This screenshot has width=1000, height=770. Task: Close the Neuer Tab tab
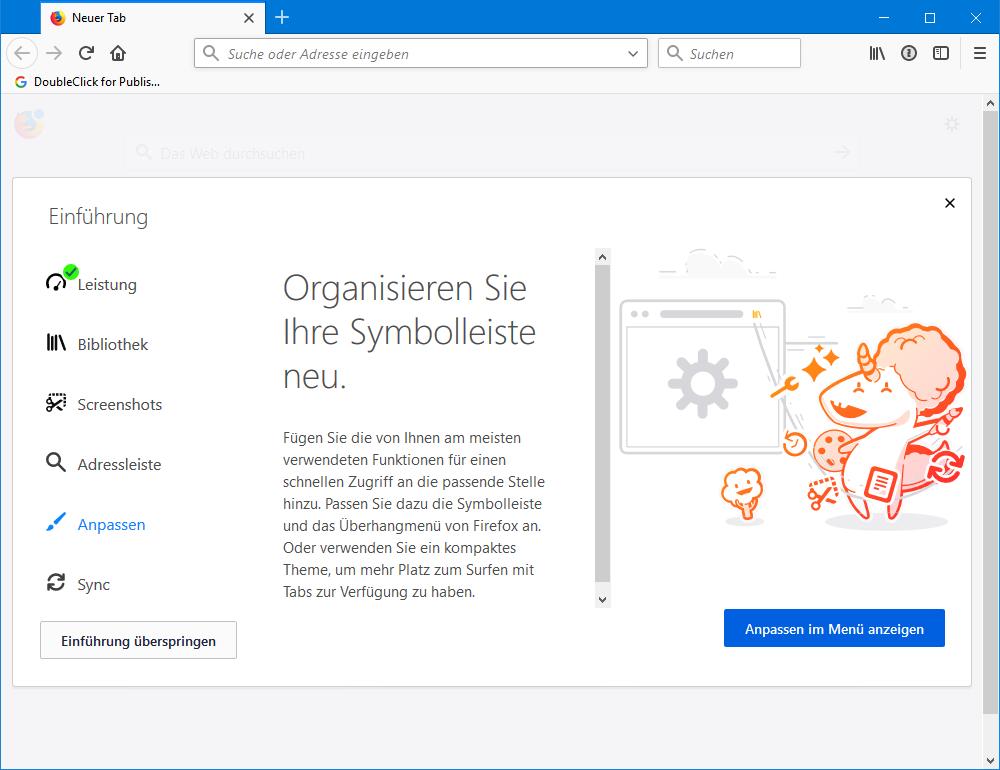click(x=249, y=18)
